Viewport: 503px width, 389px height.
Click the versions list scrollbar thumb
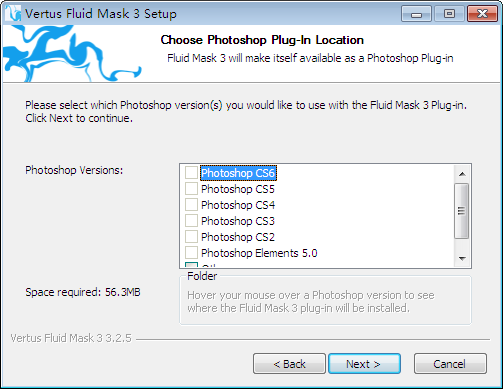tap(462, 211)
